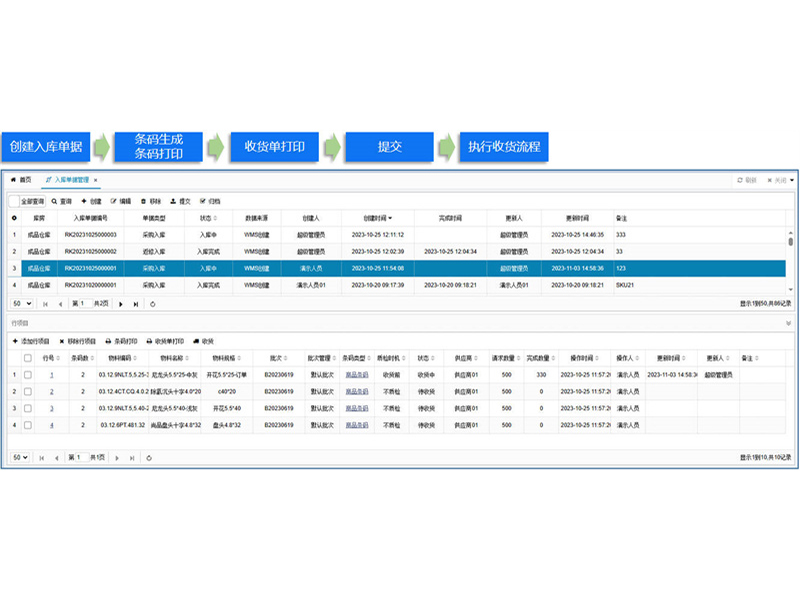The width and height of the screenshot is (800, 600).
Task: Click the 移除 delete icon in toolbar
Action: pos(143,201)
